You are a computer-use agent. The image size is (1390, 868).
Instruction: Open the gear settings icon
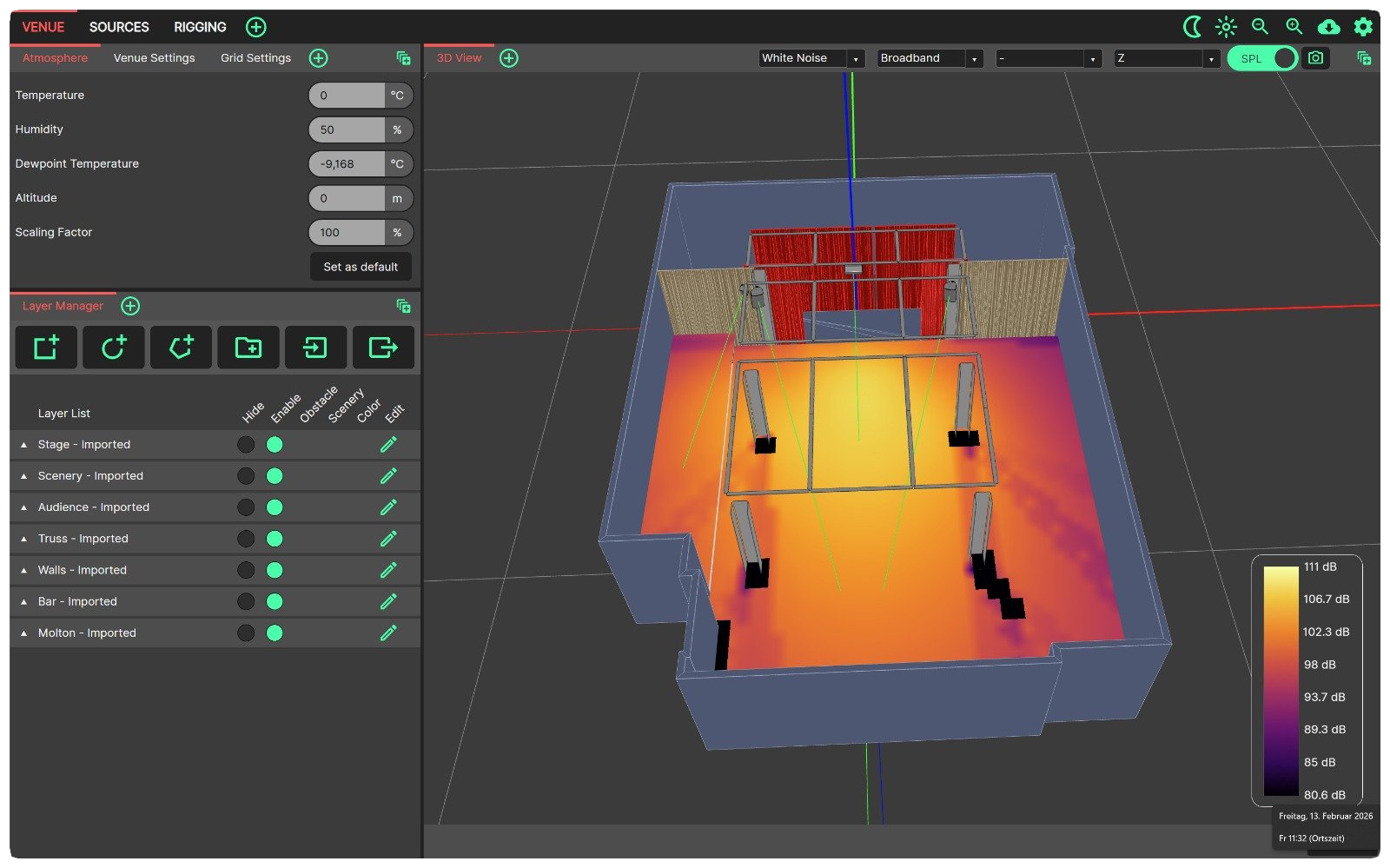pos(1363,27)
